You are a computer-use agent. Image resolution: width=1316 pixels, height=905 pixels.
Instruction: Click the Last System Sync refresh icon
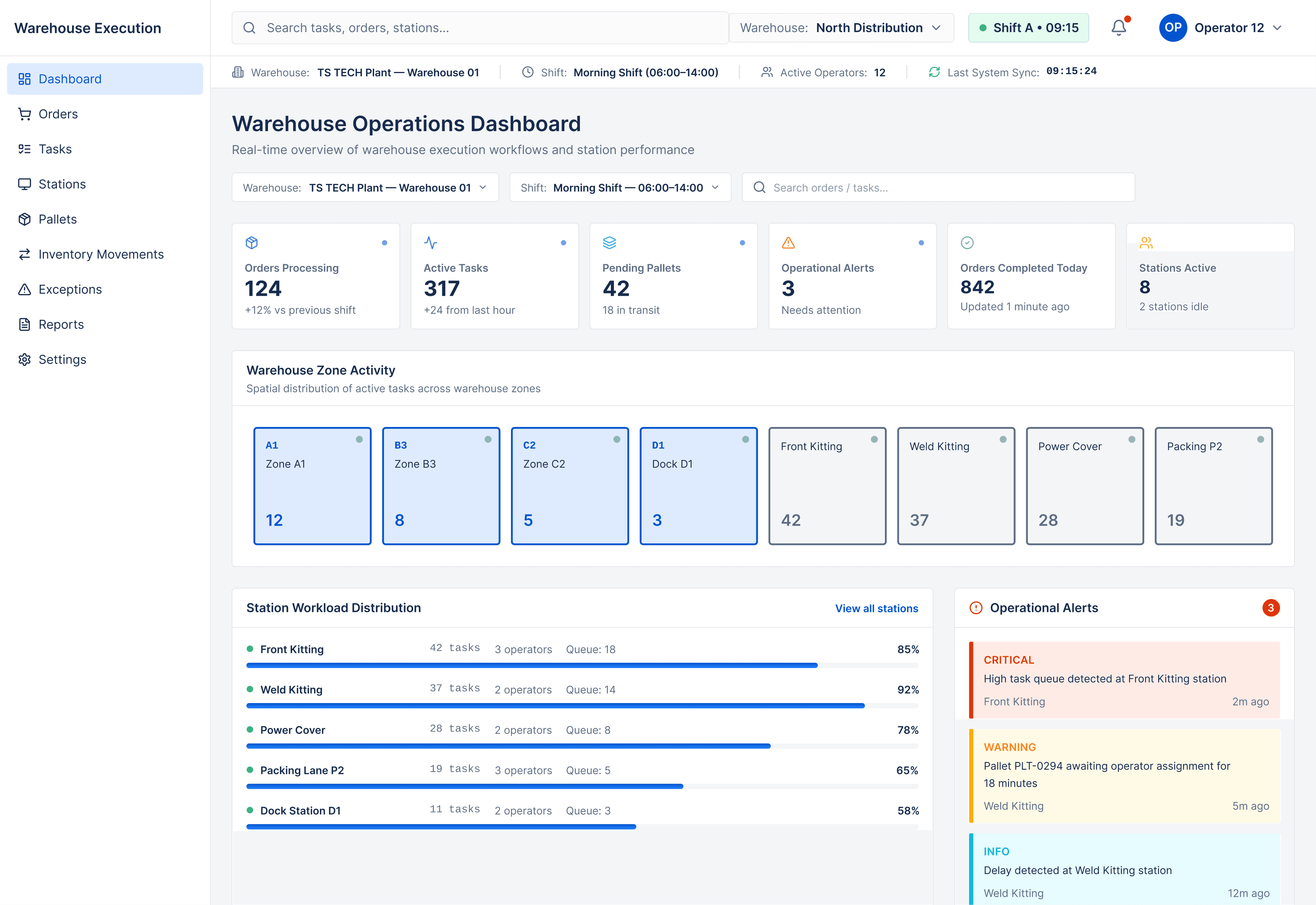click(934, 72)
